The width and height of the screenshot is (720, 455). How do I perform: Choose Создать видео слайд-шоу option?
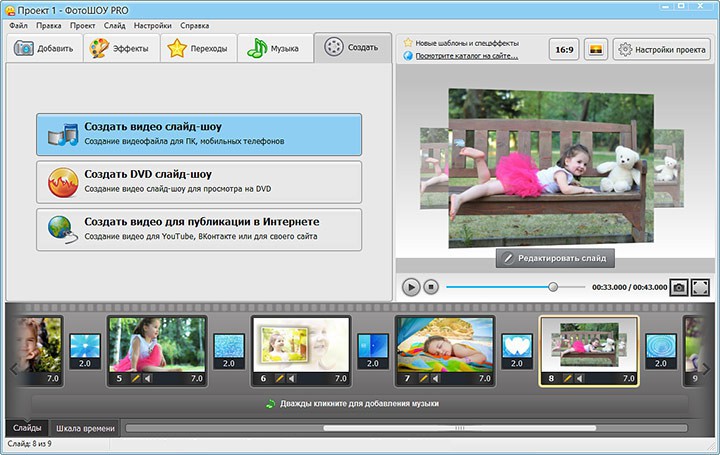click(199, 135)
